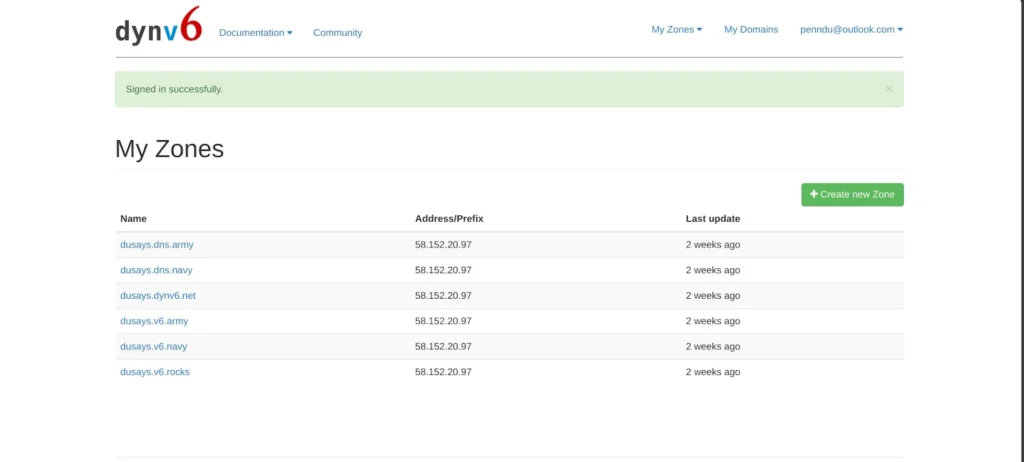
Task: Open the dusays.v6.army zone
Action: [x=154, y=321]
